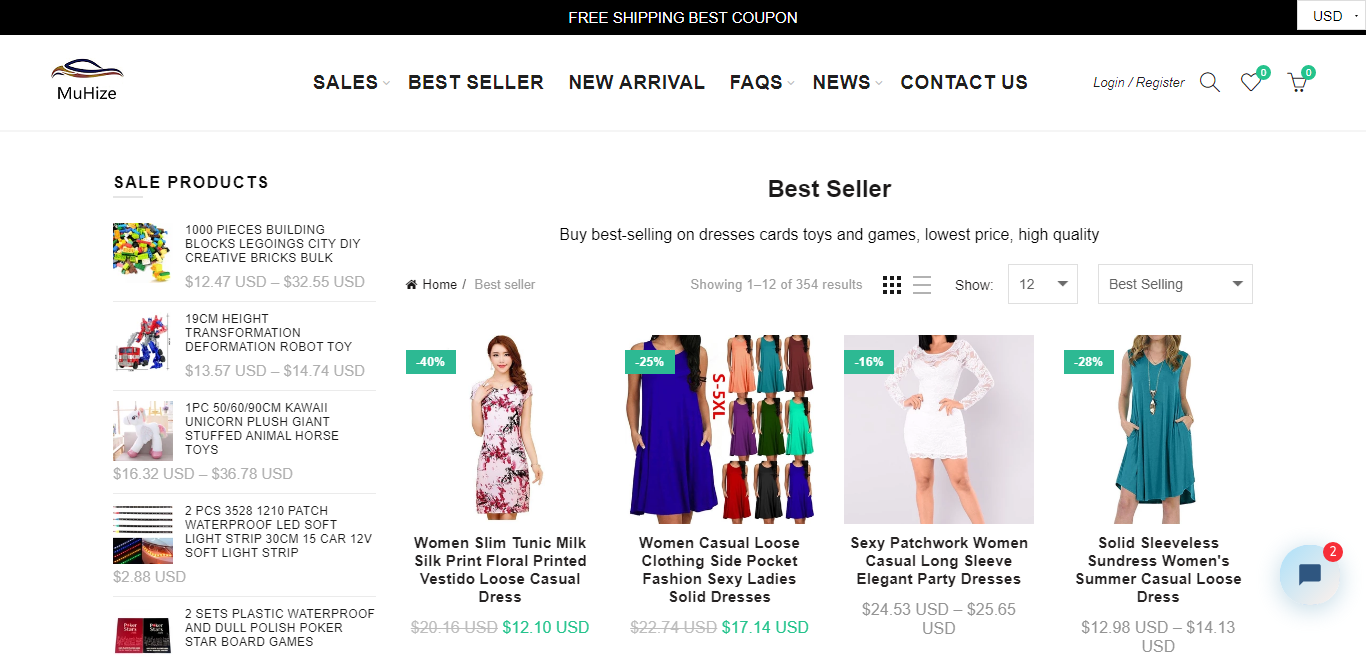Follow the Home breadcrumb link
1366x657 pixels.
coord(439,285)
